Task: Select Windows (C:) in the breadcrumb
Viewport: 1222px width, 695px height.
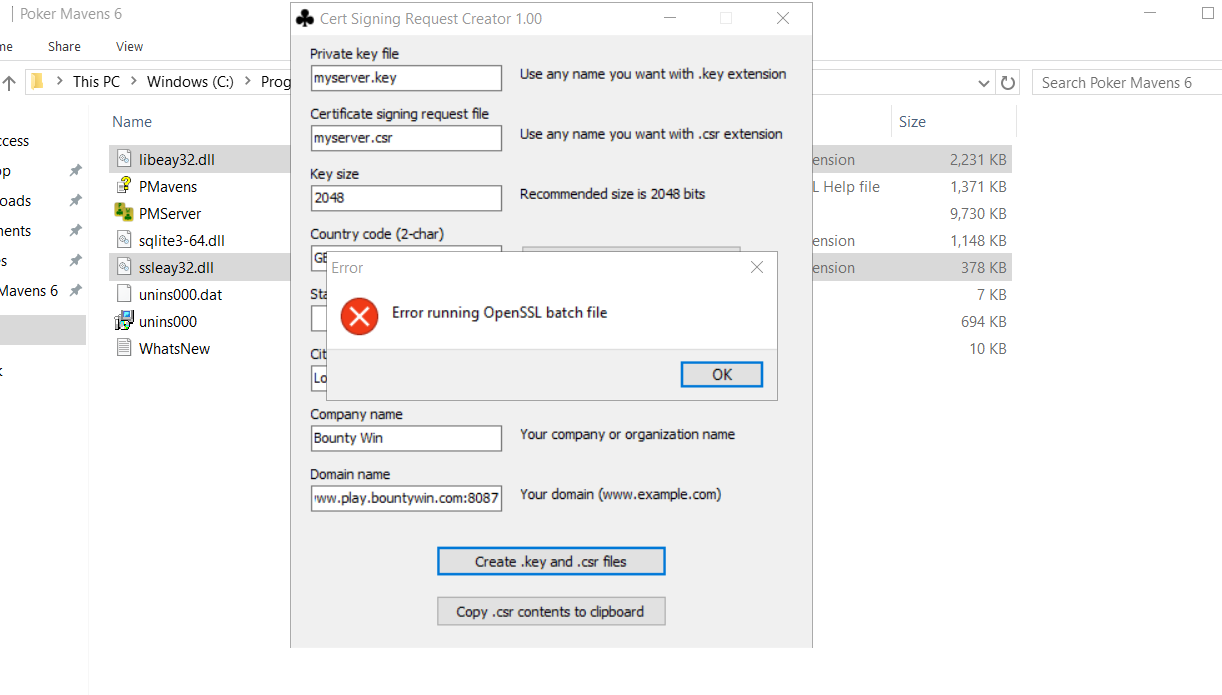Action: point(190,82)
